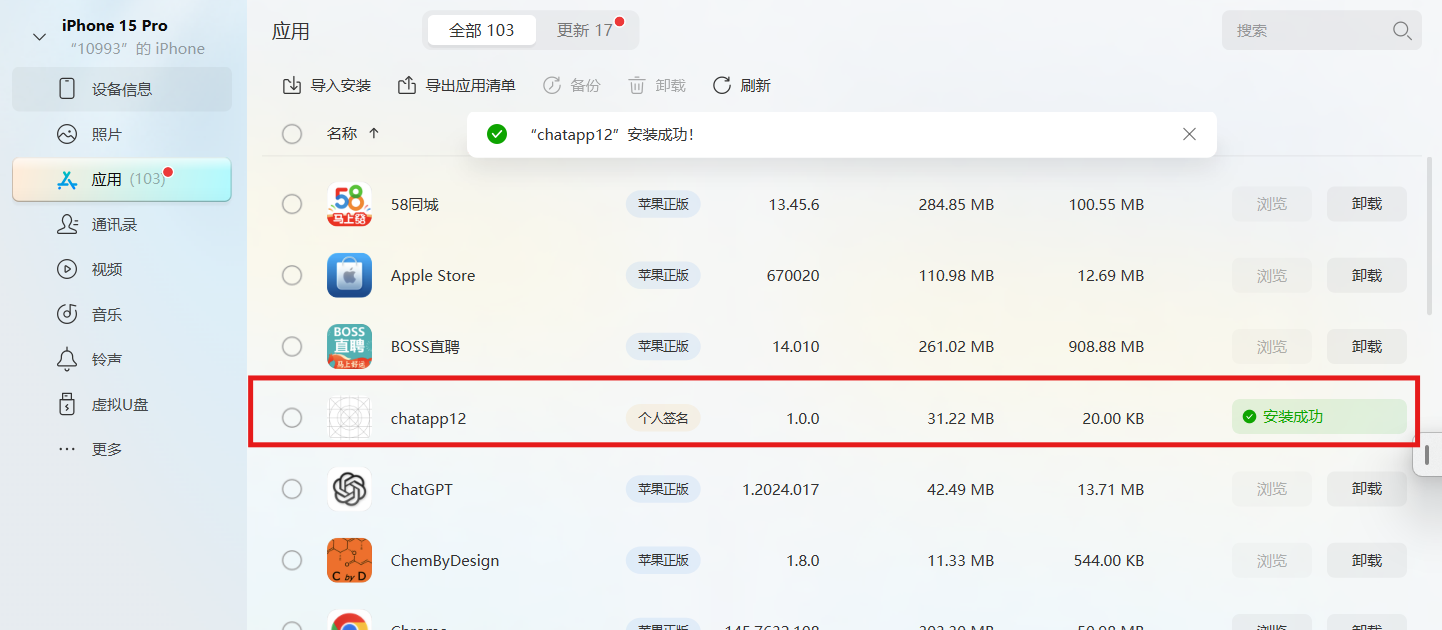Click the 备份 toolbar button
Viewport: 1442px width, 630px height.
point(571,85)
